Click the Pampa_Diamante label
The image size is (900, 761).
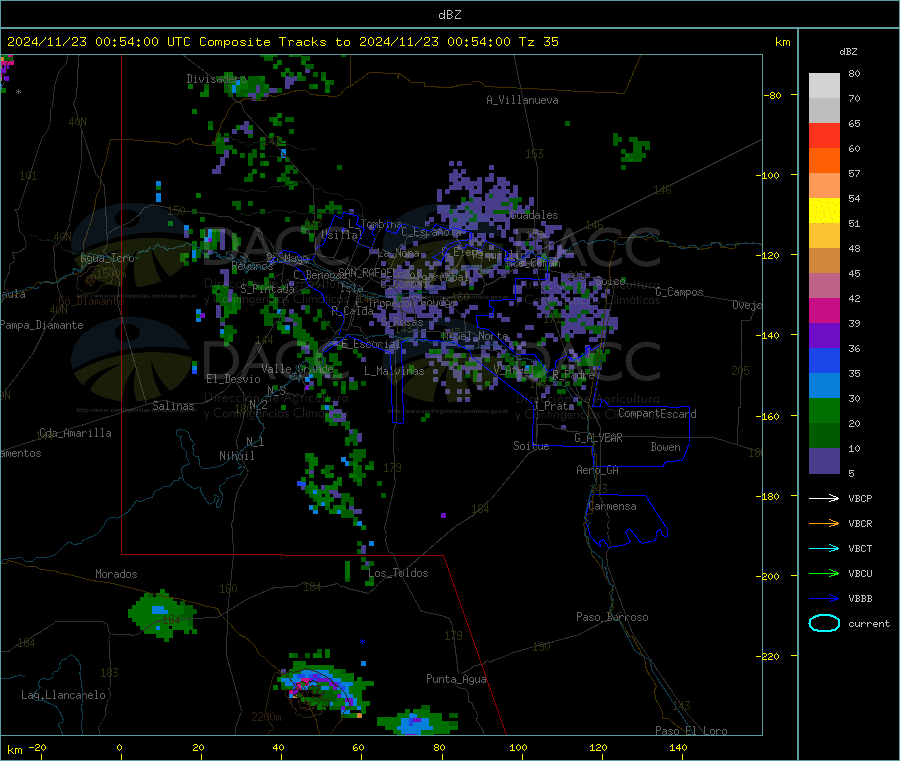(x=42, y=325)
